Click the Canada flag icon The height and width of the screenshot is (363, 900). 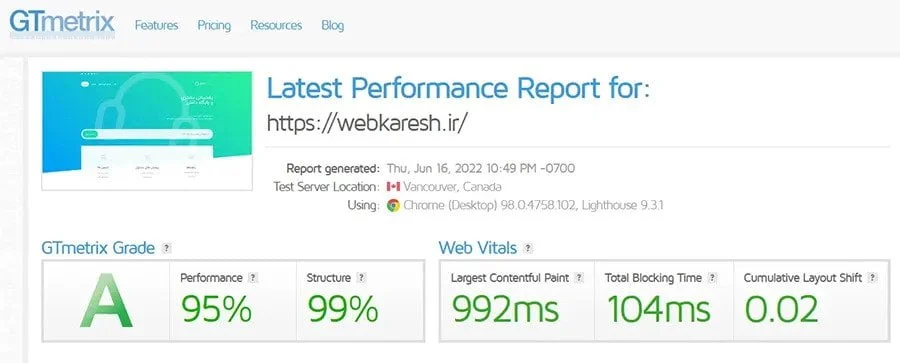click(x=393, y=187)
